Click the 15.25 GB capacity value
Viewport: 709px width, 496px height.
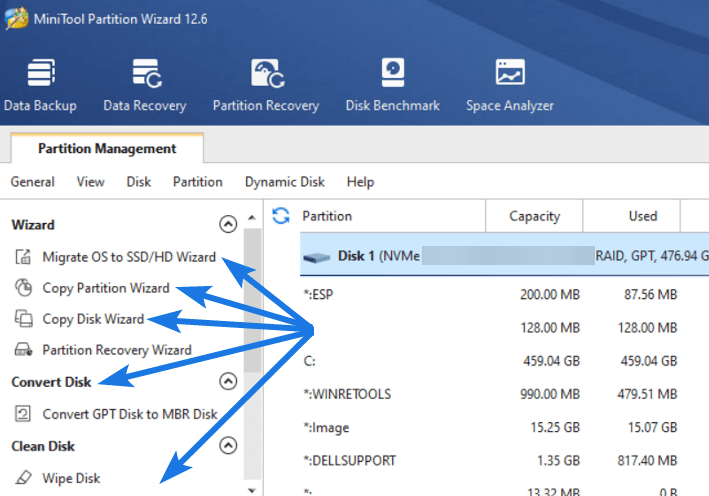point(555,427)
